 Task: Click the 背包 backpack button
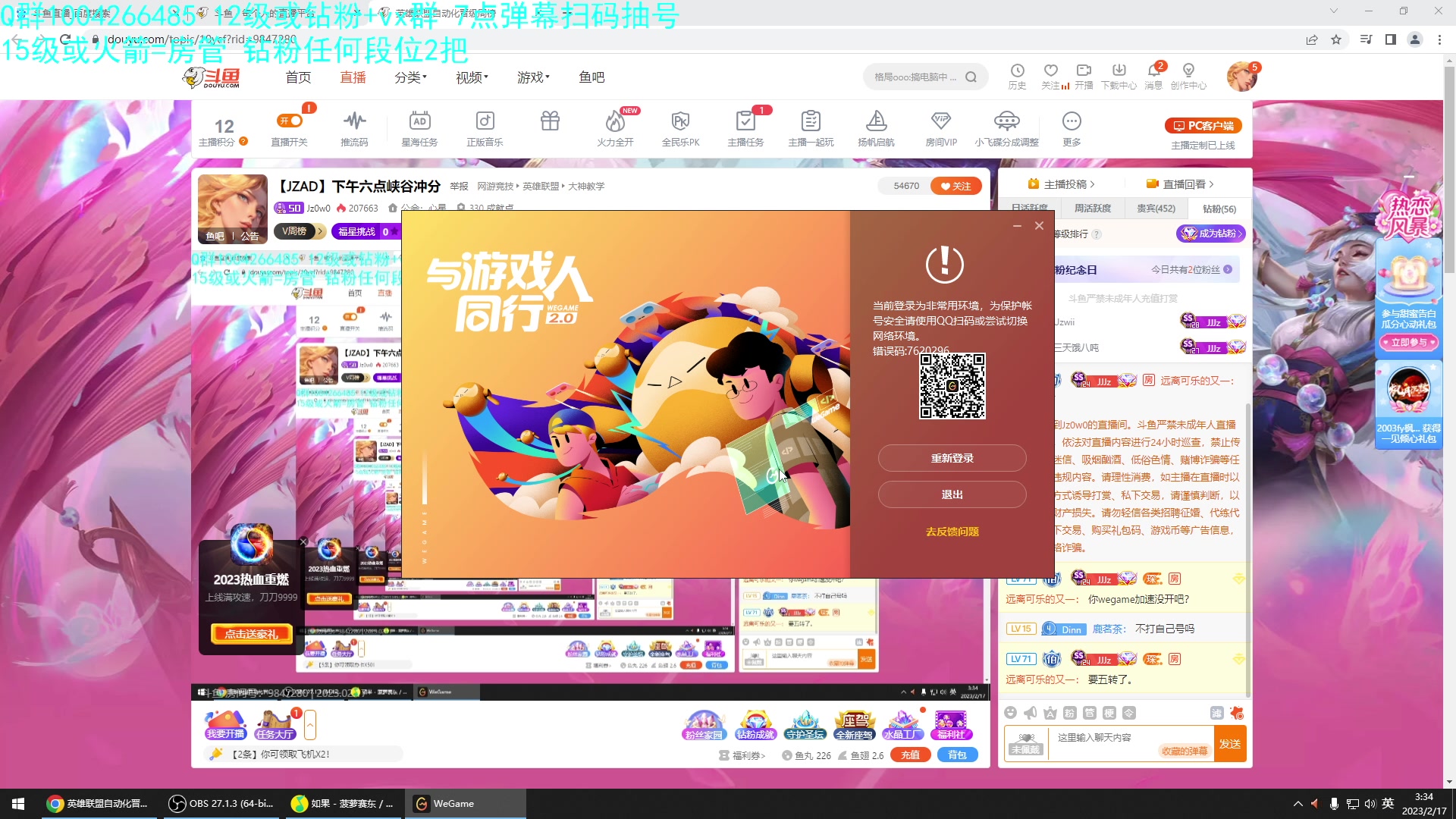pyautogui.click(x=958, y=755)
